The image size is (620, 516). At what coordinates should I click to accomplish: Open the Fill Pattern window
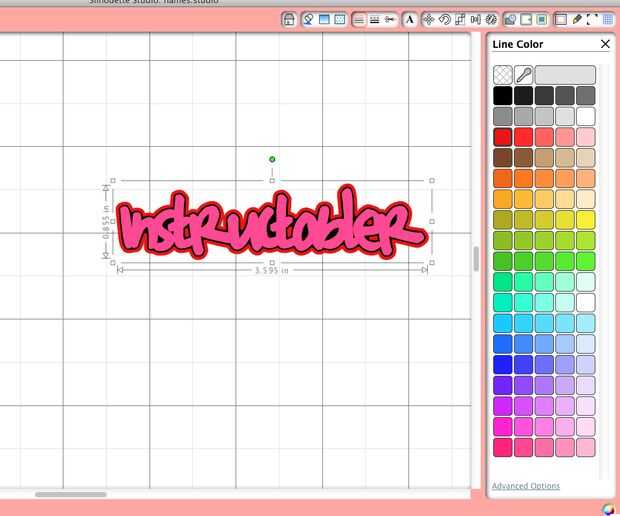point(340,19)
